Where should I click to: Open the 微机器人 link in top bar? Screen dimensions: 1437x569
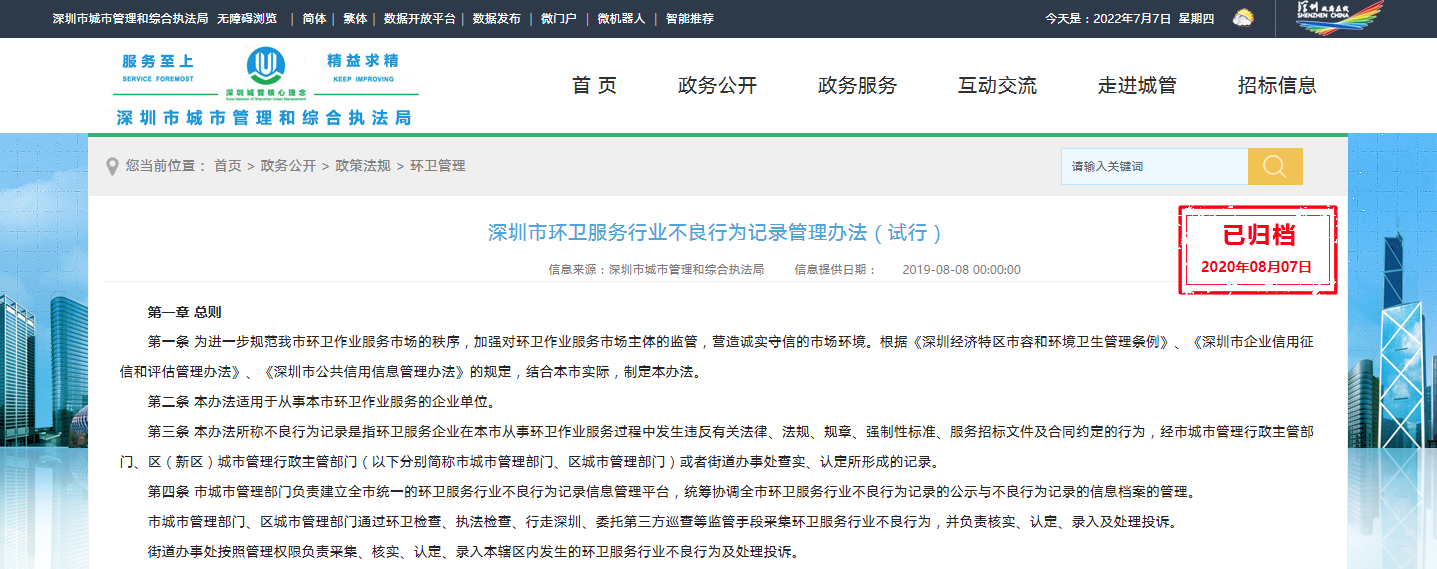pyautogui.click(x=621, y=19)
